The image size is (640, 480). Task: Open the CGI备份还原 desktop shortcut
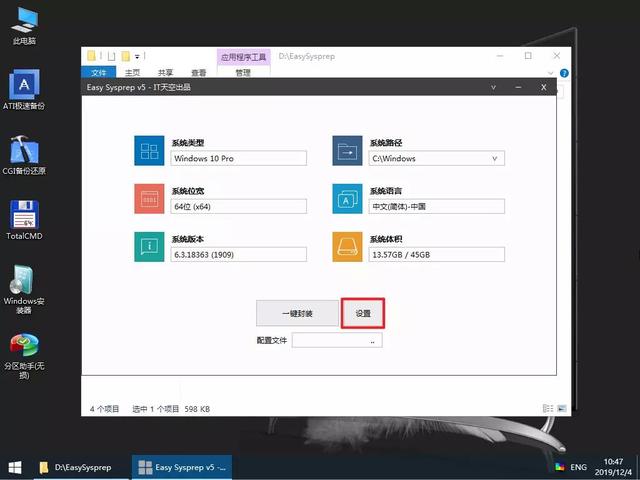[x=24, y=155]
